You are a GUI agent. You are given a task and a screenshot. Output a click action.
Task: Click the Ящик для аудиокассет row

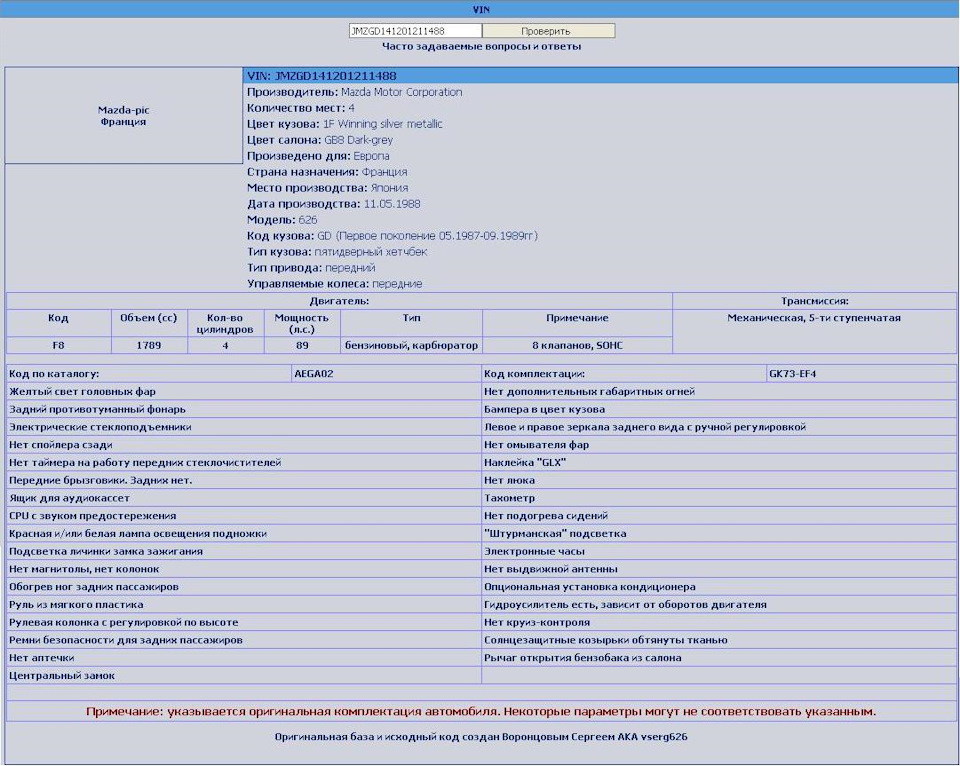coord(244,498)
